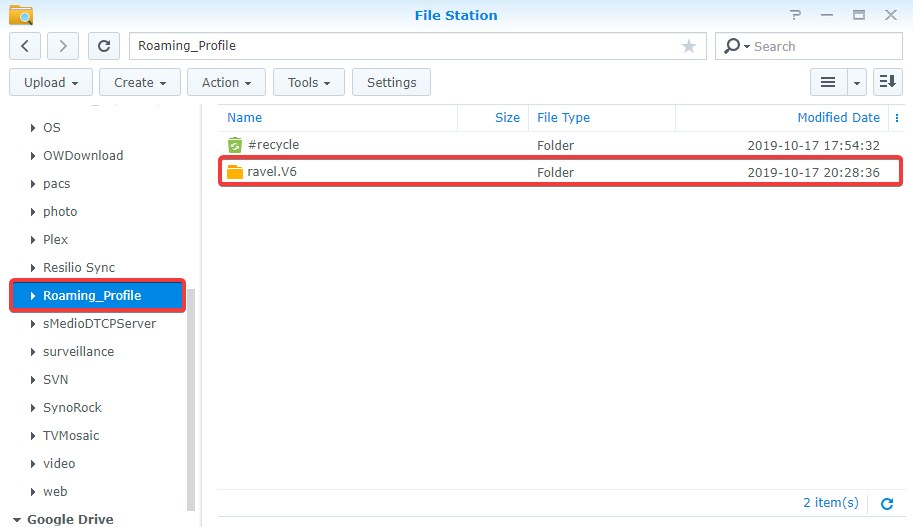Click the ravel.V6 folder icon
The height and width of the screenshot is (527, 913).
(x=235, y=172)
